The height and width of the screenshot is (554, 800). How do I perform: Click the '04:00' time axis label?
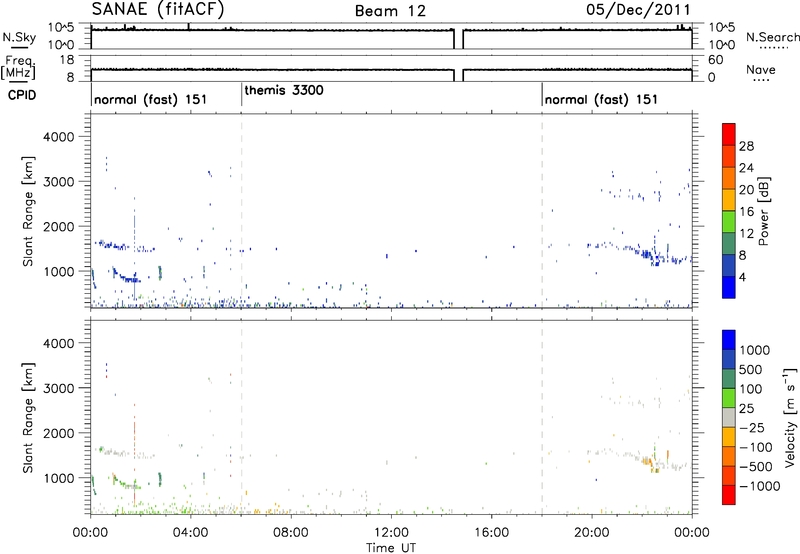[190, 533]
